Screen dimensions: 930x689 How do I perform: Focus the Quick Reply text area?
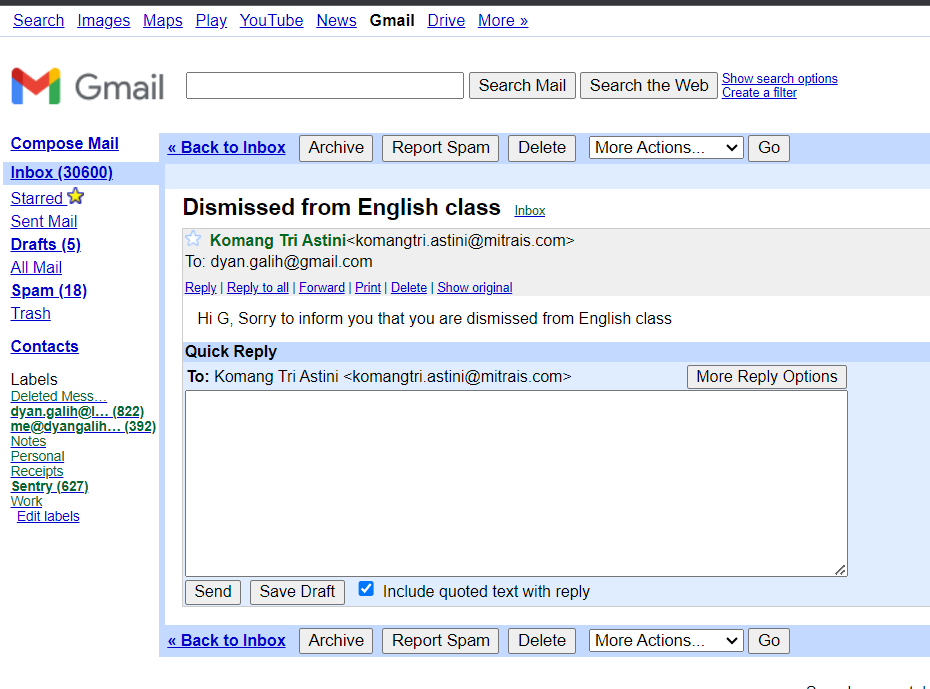pyautogui.click(x=516, y=483)
